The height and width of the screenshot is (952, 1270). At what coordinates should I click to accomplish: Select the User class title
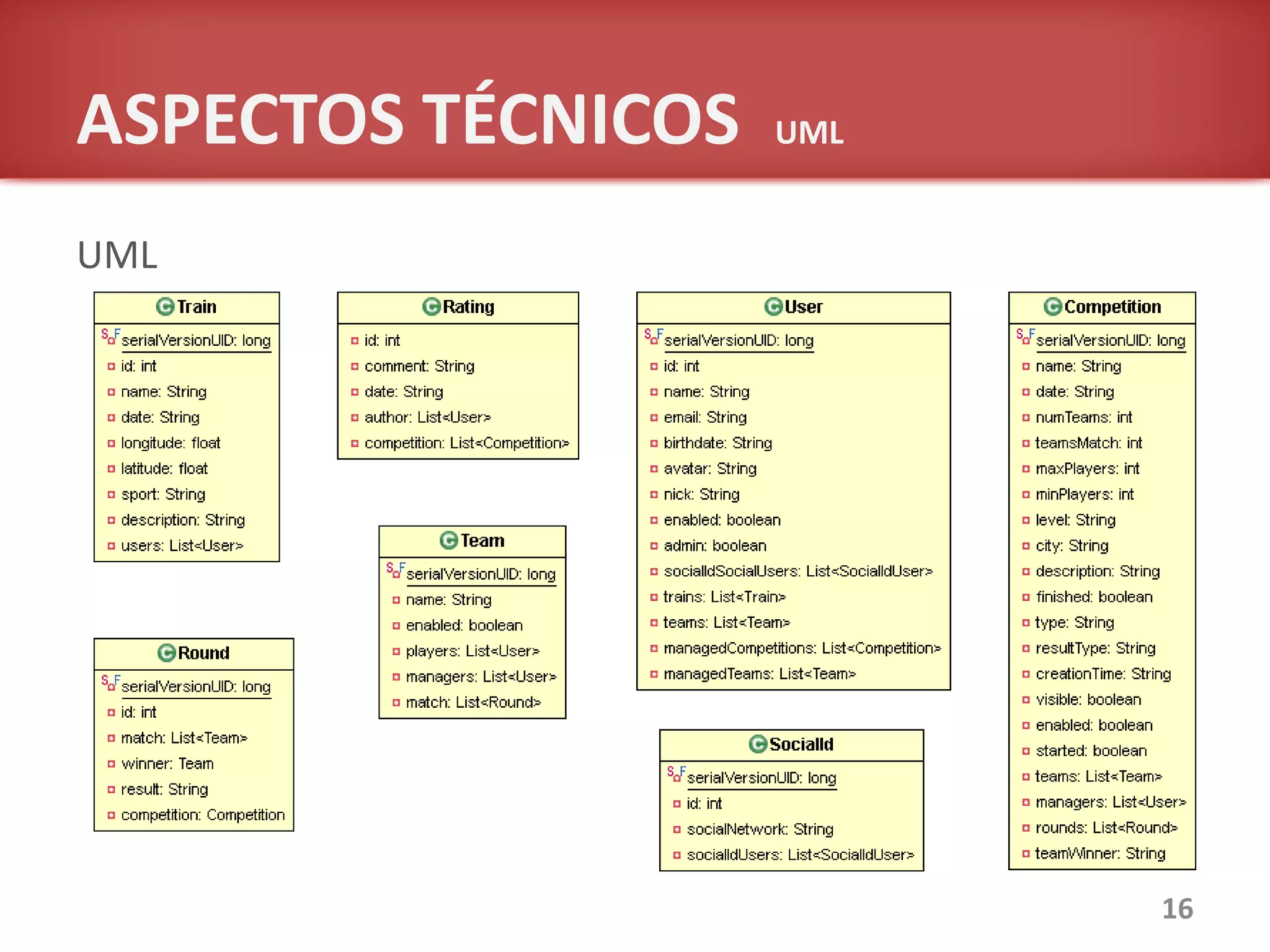click(804, 307)
